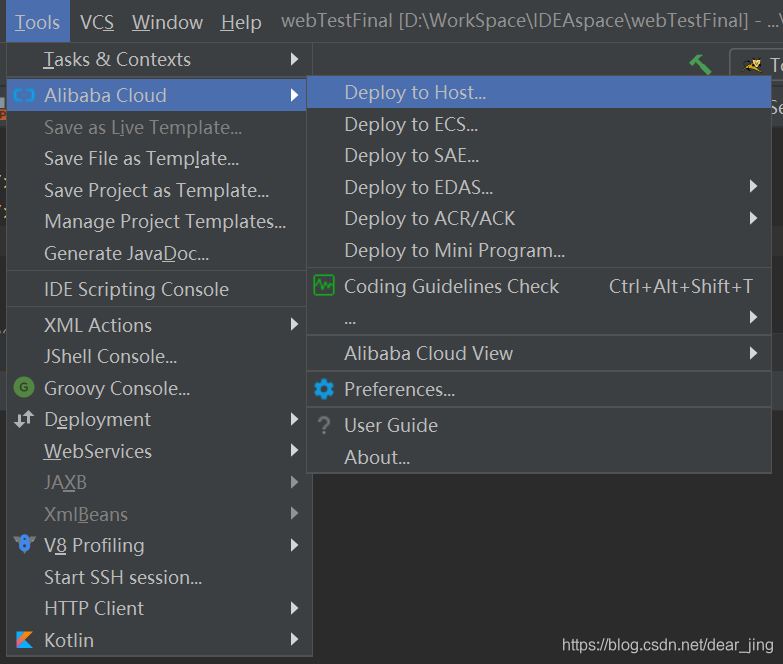The image size is (783, 664).
Task: Open Alibaba Cloud Preferences...
Action: coord(539,389)
